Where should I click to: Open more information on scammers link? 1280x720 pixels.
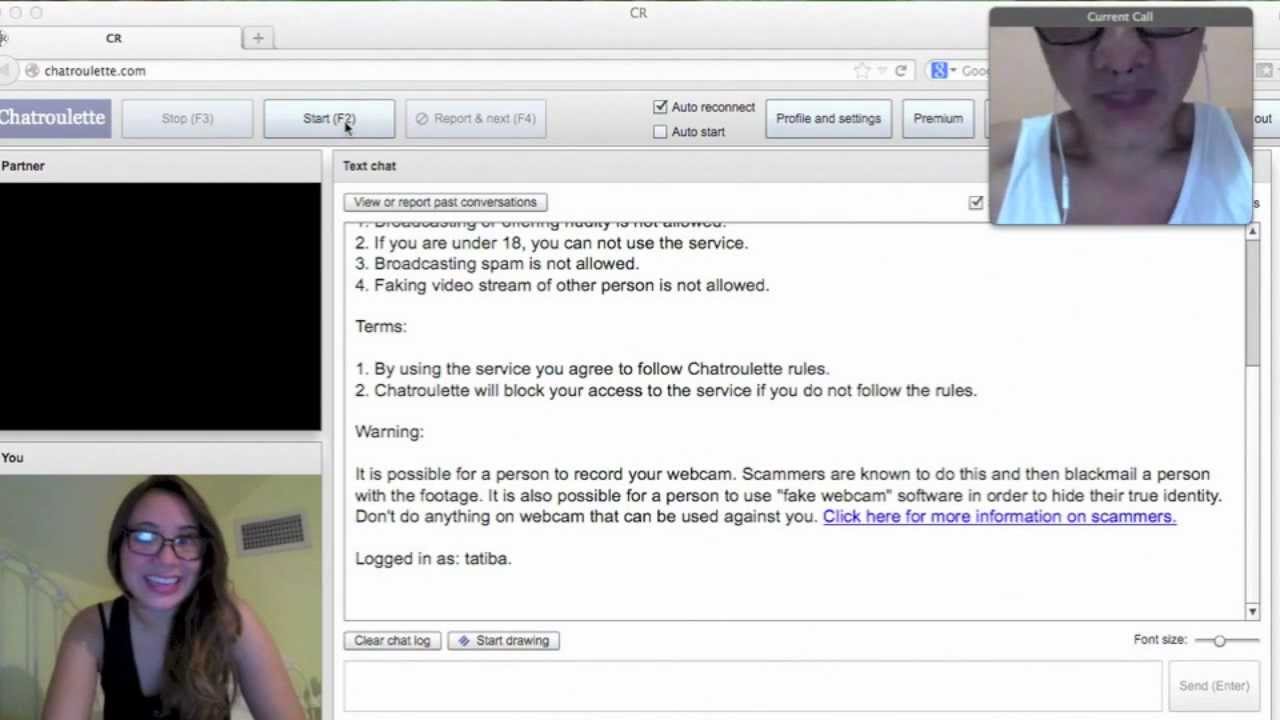pyautogui.click(x=999, y=516)
